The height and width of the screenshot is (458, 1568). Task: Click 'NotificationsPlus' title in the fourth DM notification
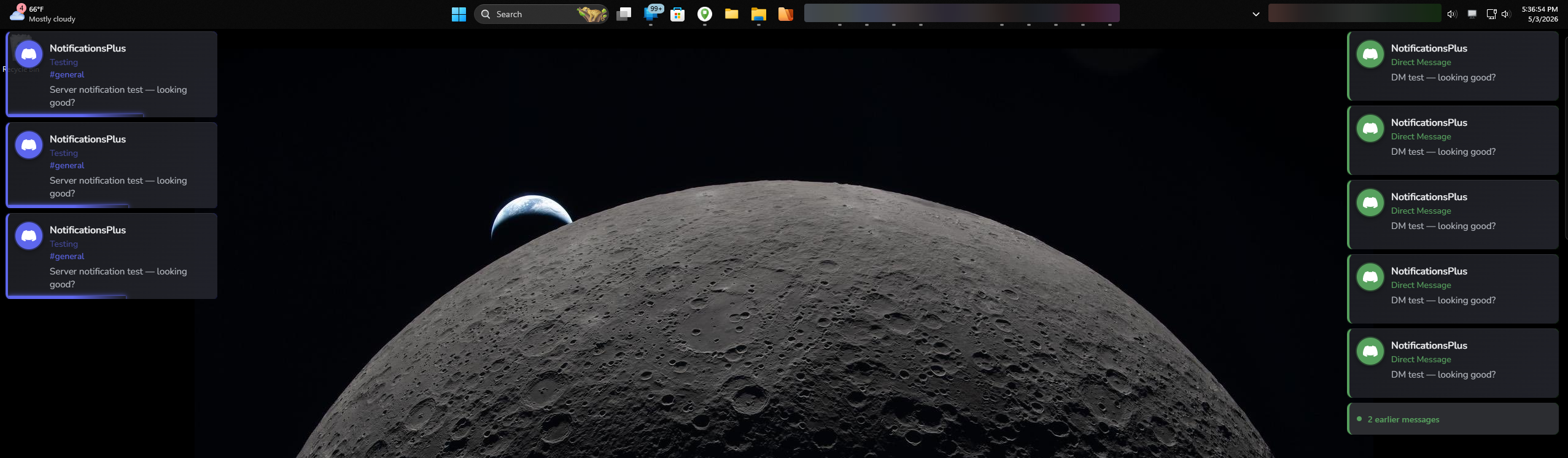coord(1429,271)
